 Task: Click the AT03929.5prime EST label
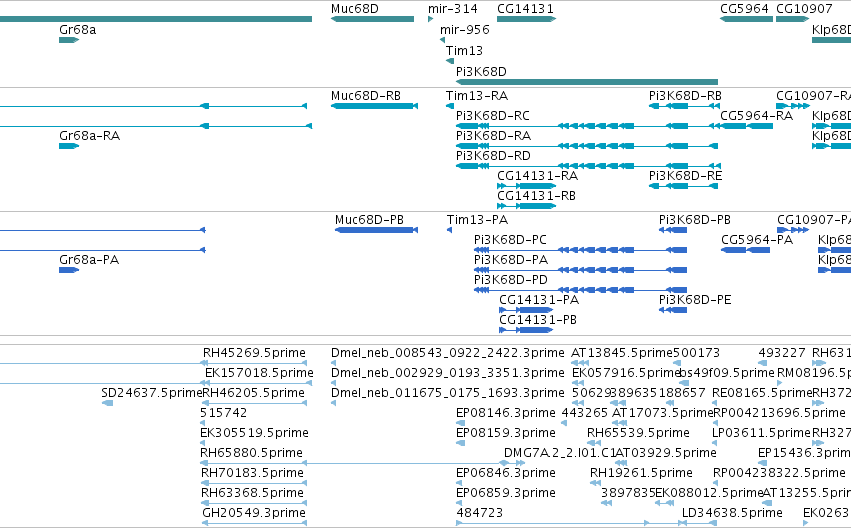[x=666, y=453]
